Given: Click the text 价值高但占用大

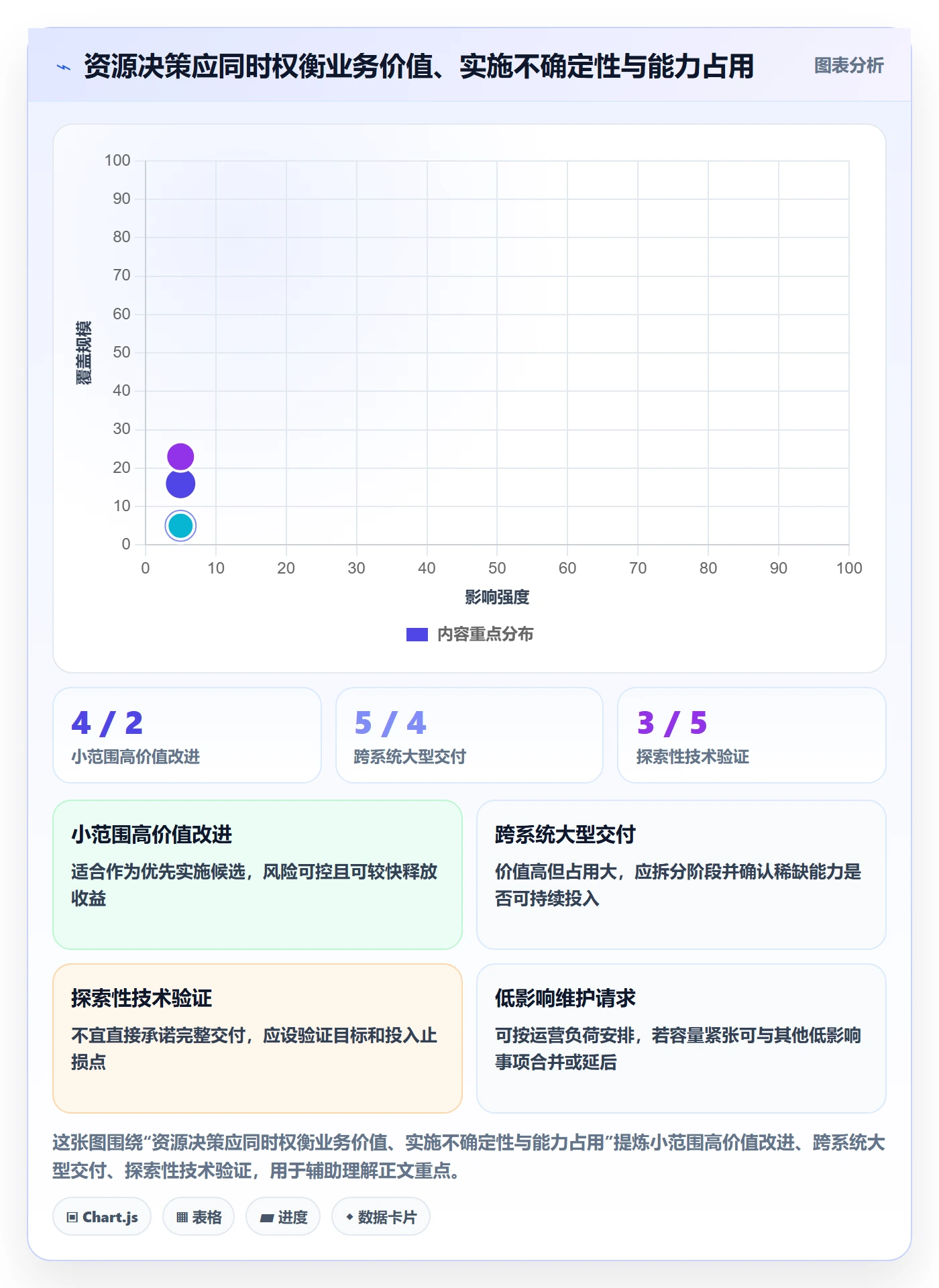Looking at the screenshot, I should tap(556, 871).
